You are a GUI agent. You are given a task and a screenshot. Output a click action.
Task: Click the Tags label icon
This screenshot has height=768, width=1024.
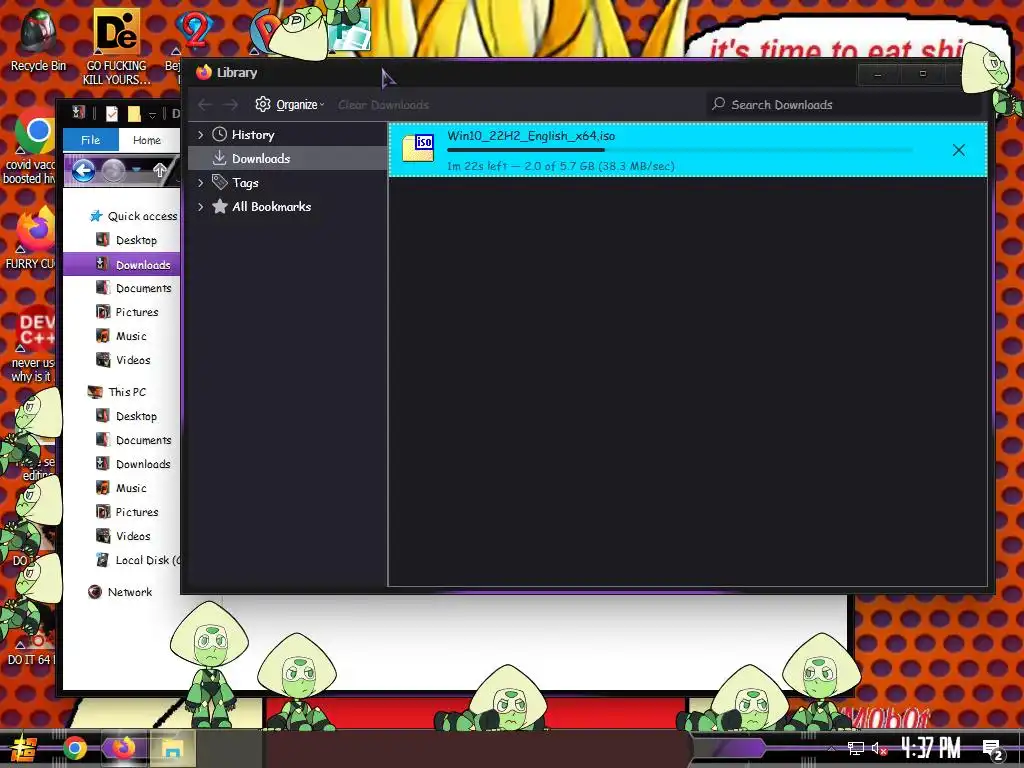point(219,183)
